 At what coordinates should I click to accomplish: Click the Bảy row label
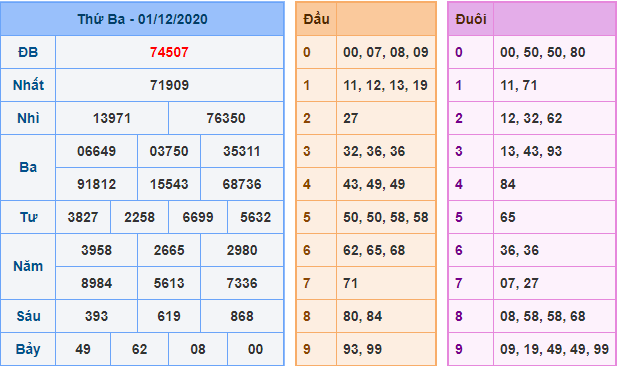[28, 349]
